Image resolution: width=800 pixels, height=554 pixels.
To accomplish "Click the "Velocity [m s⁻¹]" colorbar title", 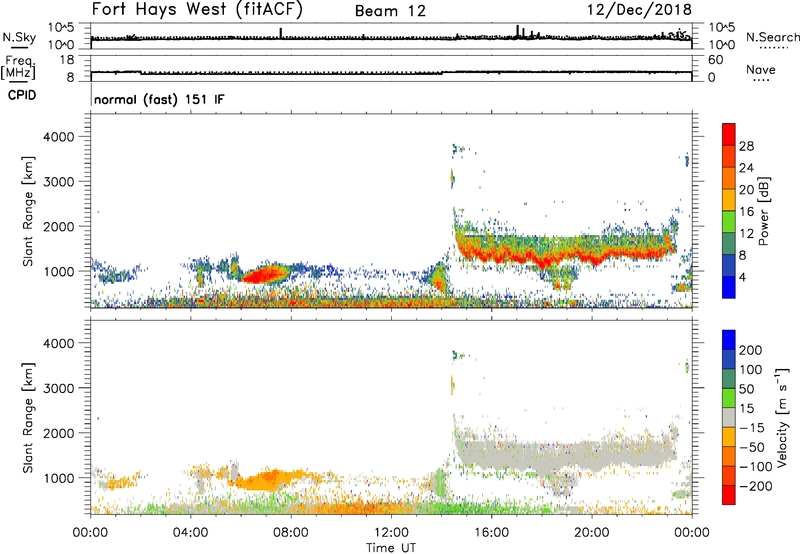I will [782, 417].
